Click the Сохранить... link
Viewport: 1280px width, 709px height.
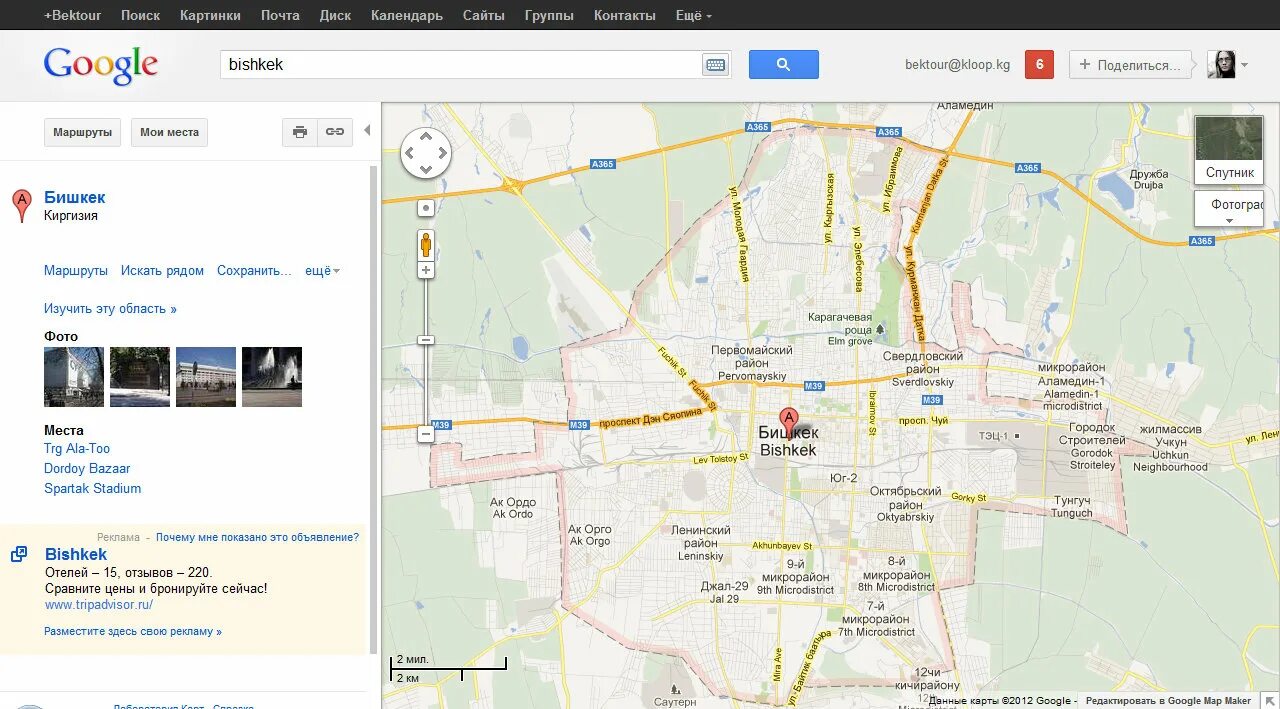(x=254, y=271)
